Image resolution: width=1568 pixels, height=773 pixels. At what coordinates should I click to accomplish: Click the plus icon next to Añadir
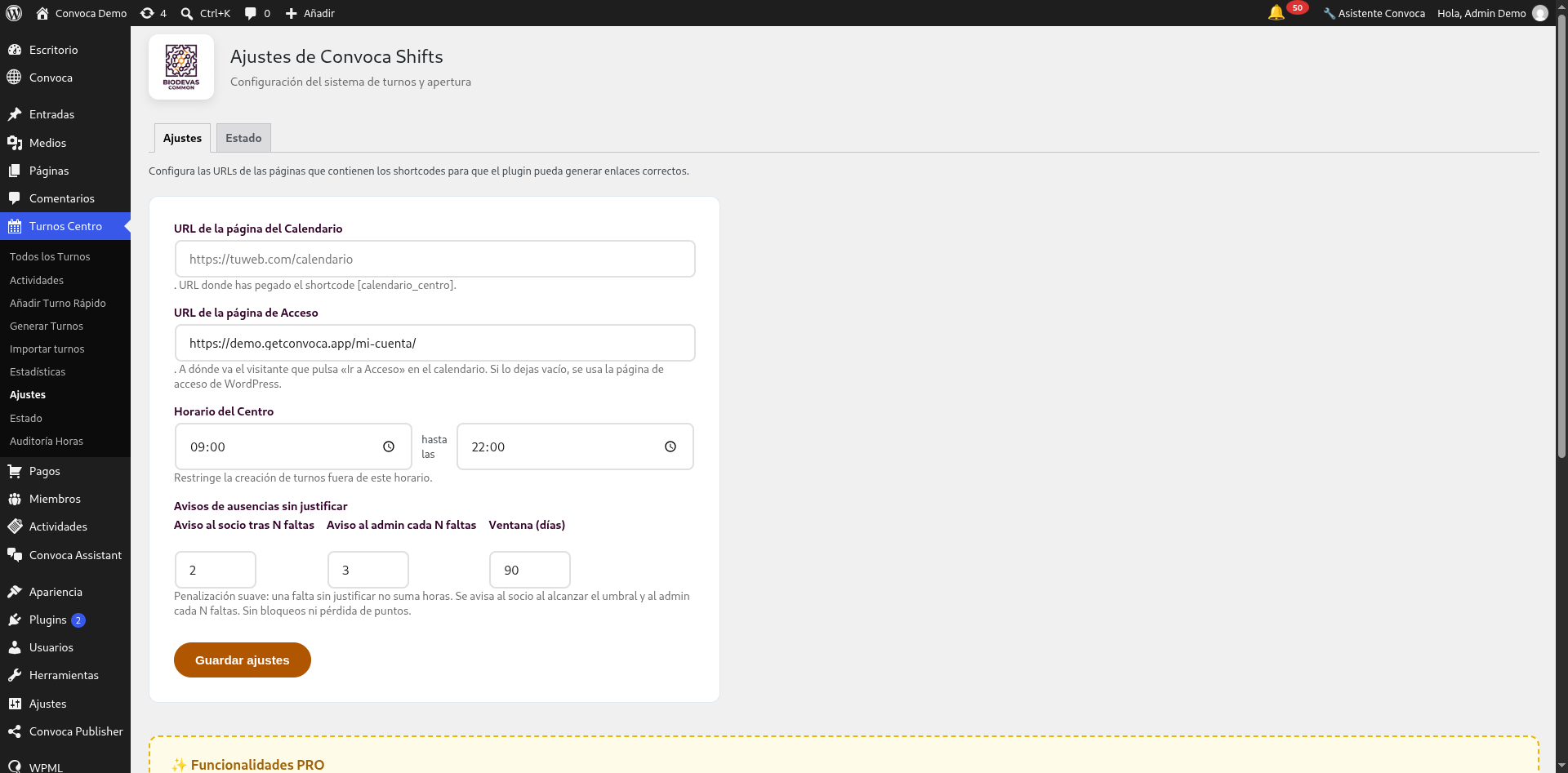coord(292,13)
